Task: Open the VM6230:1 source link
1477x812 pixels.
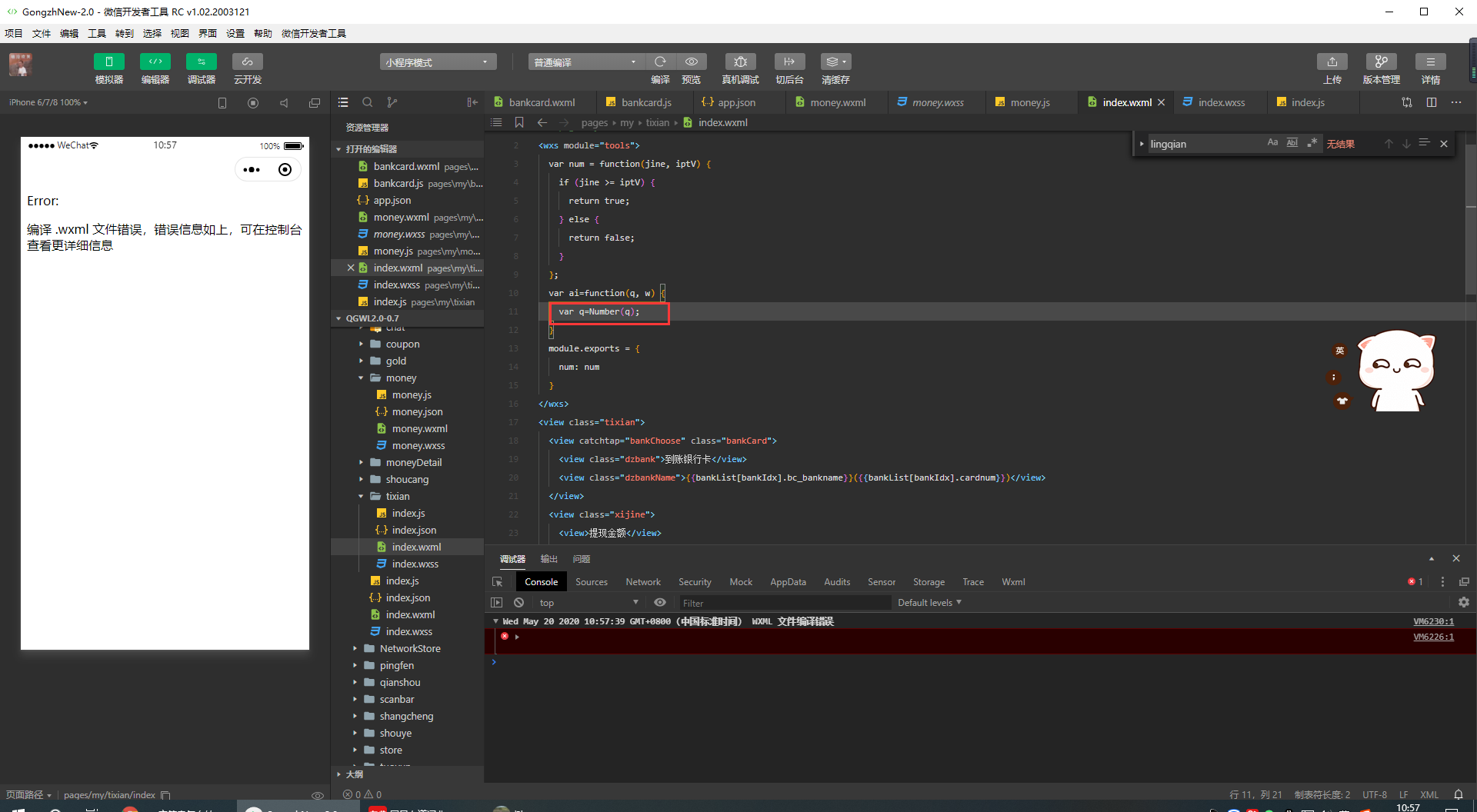Action: point(1433,621)
